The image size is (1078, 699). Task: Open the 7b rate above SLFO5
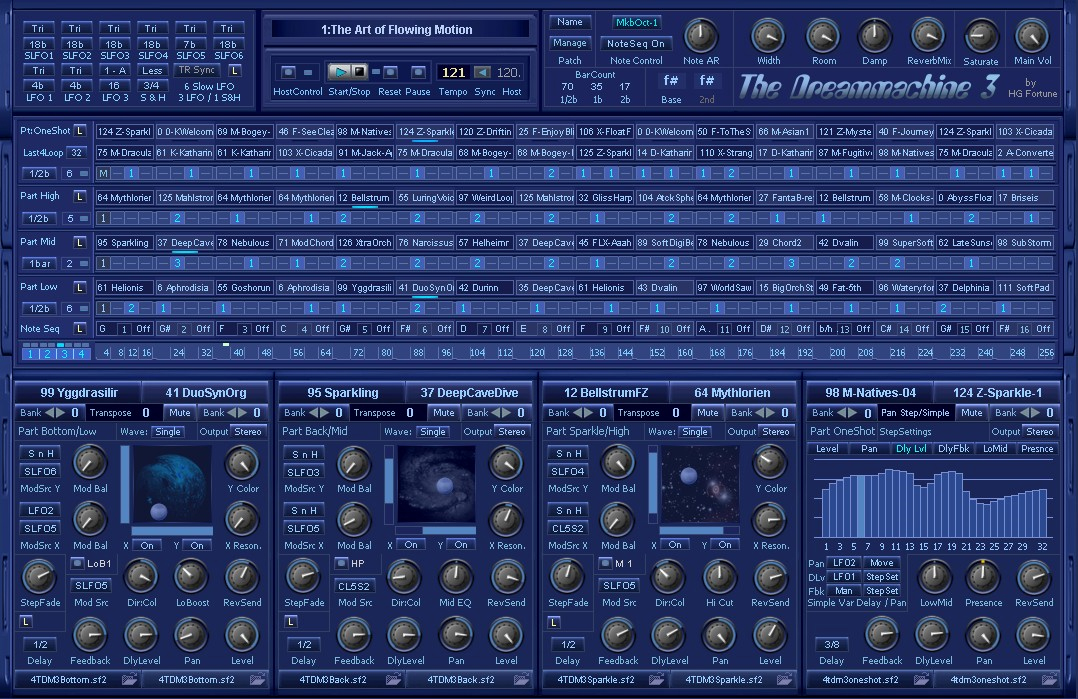click(190, 44)
